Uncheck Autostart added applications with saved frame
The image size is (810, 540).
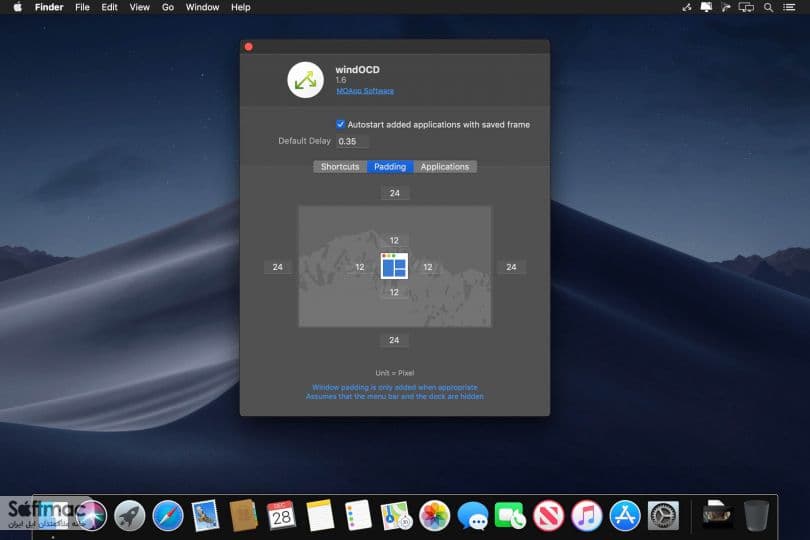340,124
